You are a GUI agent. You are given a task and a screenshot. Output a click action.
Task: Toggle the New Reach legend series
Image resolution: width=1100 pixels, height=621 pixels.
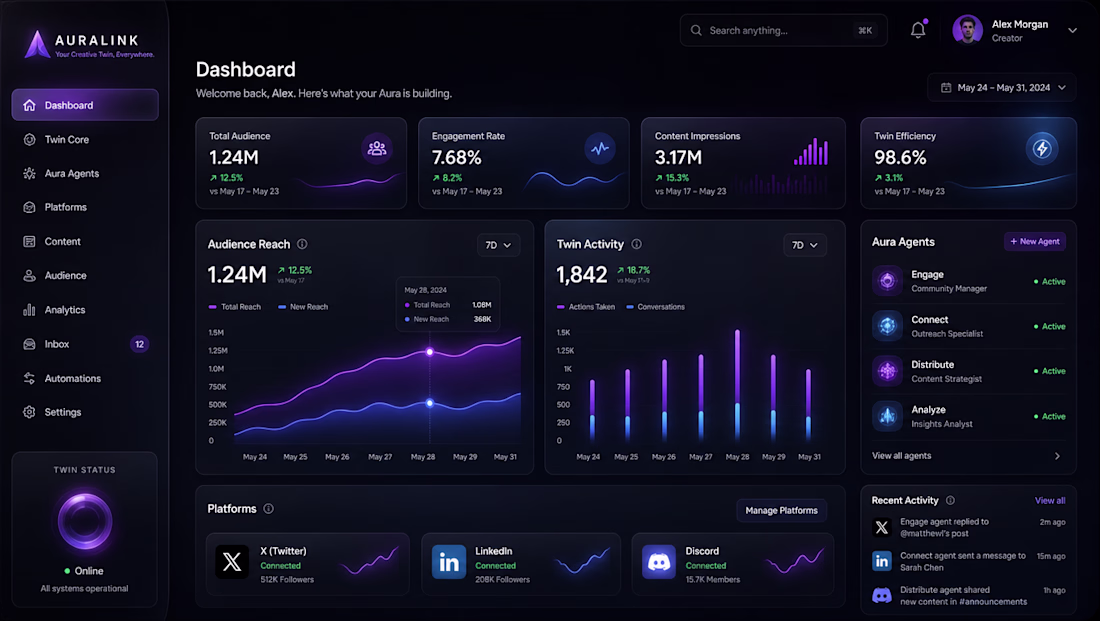(303, 307)
